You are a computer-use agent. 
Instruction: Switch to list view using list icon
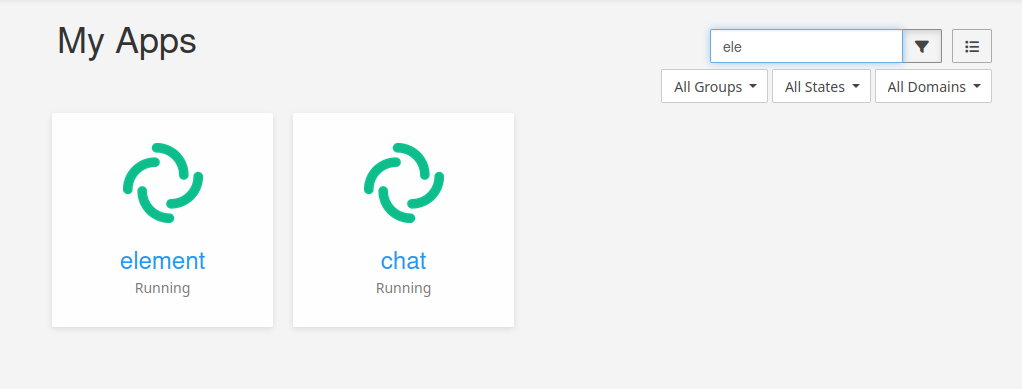(972, 46)
